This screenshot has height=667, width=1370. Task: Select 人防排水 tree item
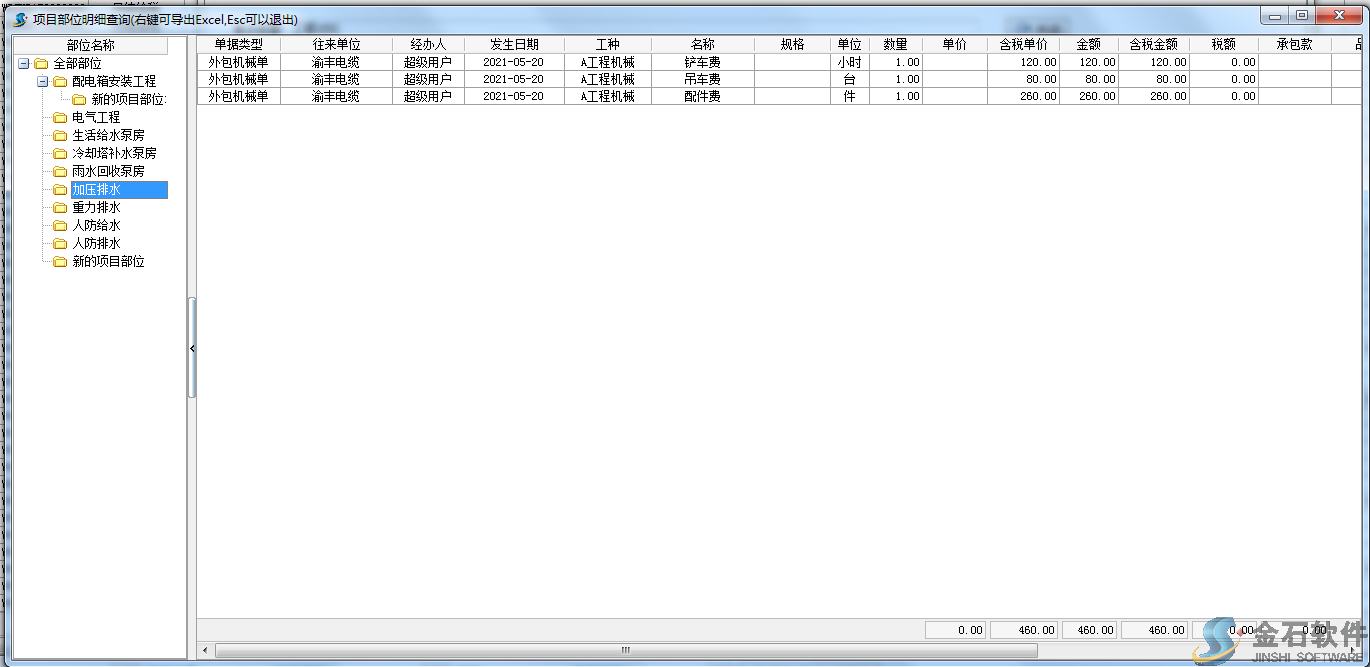point(96,243)
